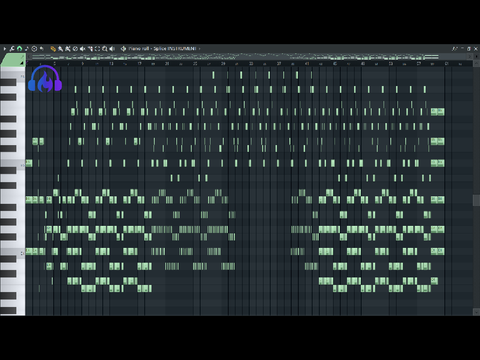Click bar 49 on the timeline ruler

363,63
